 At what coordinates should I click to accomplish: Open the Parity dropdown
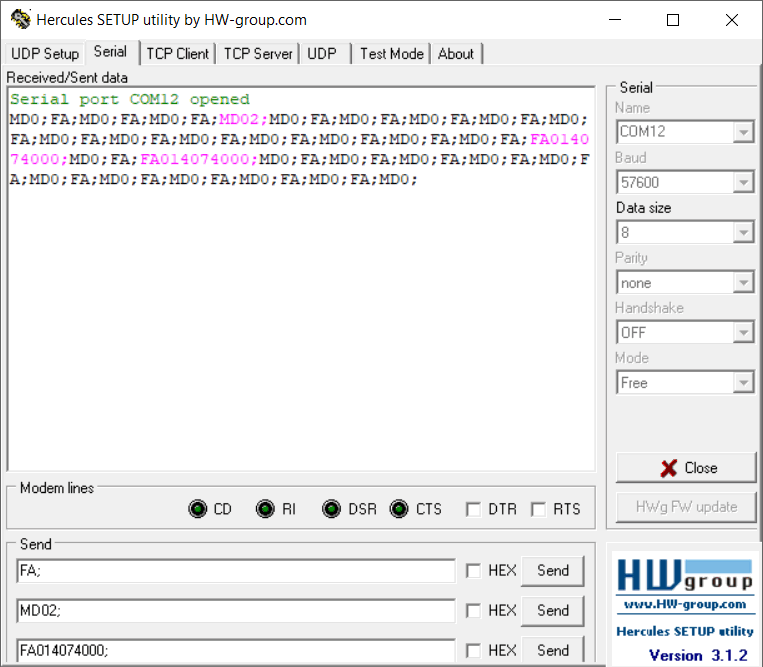coord(743,283)
